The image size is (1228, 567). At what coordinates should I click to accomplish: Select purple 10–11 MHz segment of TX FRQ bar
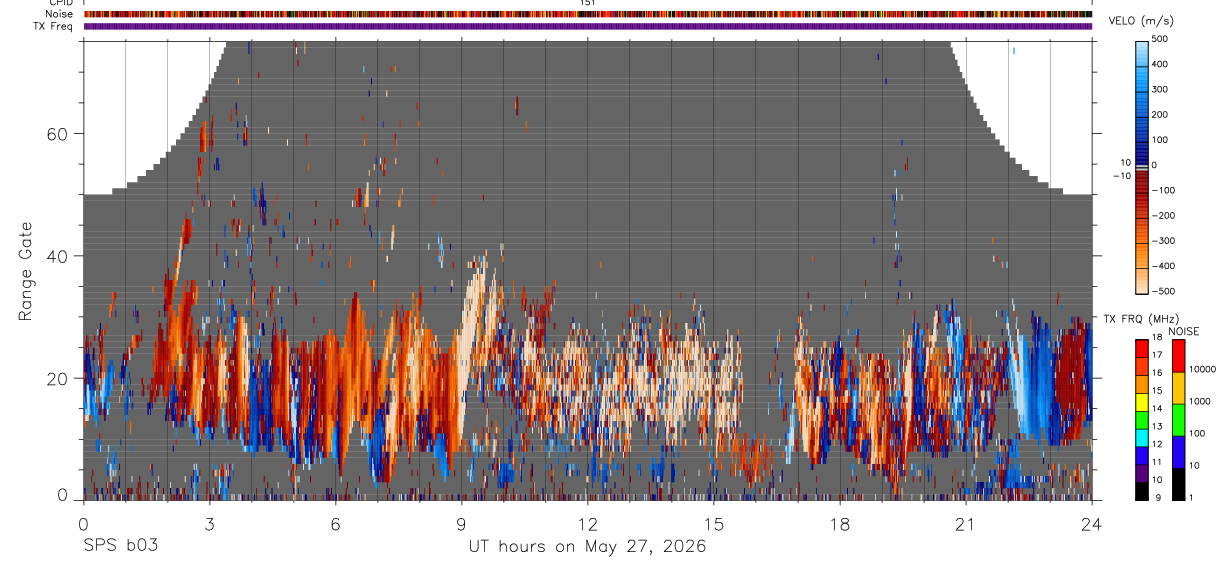click(x=1142, y=473)
